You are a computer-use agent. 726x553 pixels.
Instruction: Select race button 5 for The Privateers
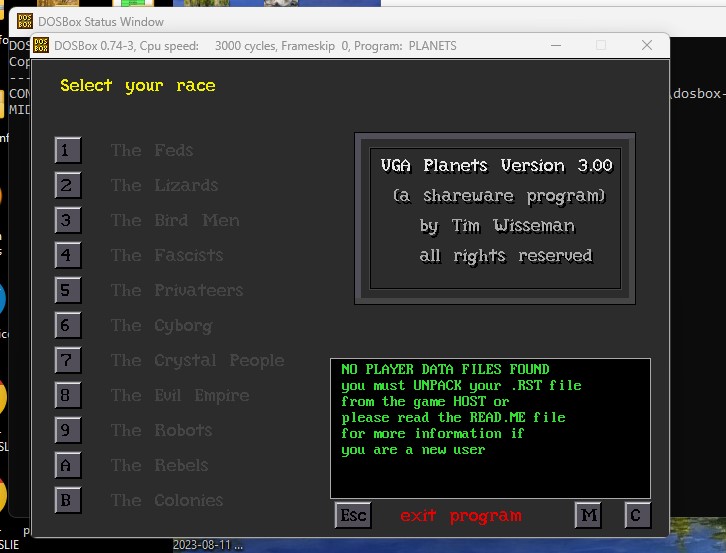pyautogui.click(x=68, y=290)
